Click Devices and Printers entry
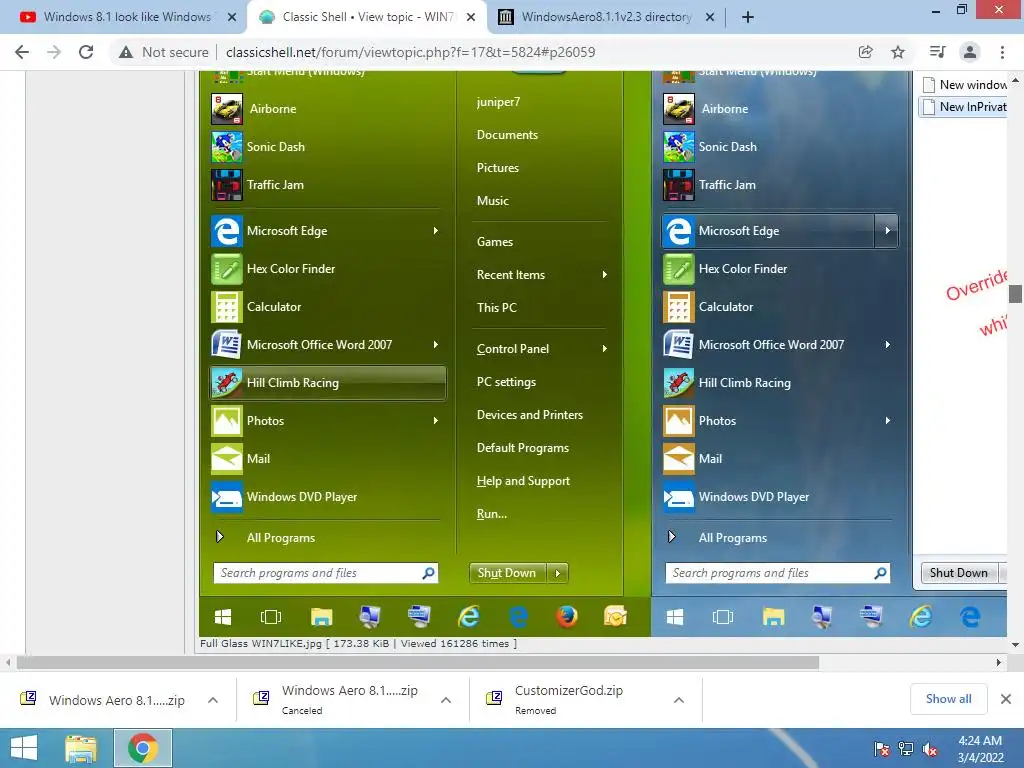 pyautogui.click(x=530, y=415)
